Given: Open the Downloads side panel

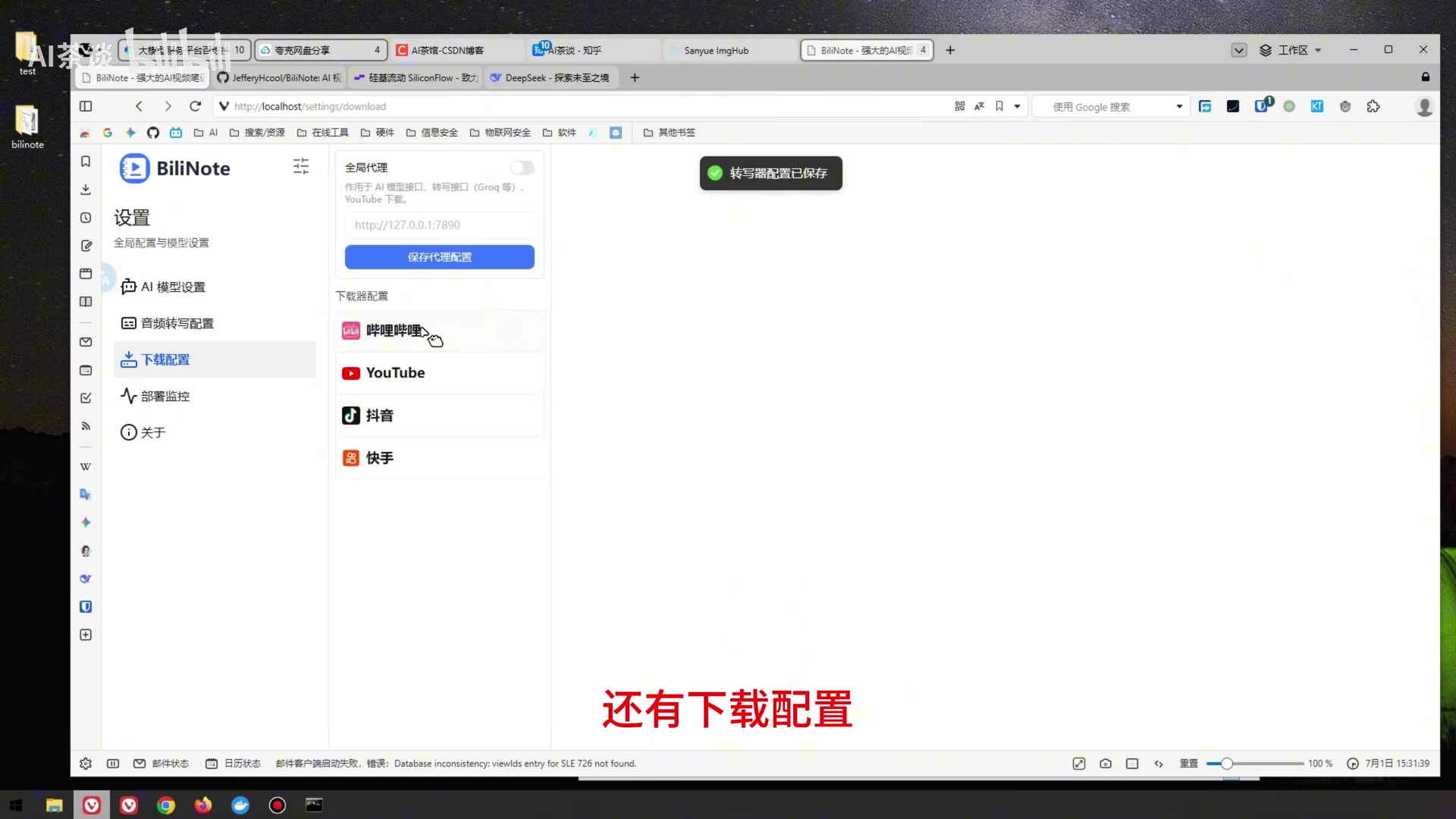Looking at the screenshot, I should tap(86, 190).
